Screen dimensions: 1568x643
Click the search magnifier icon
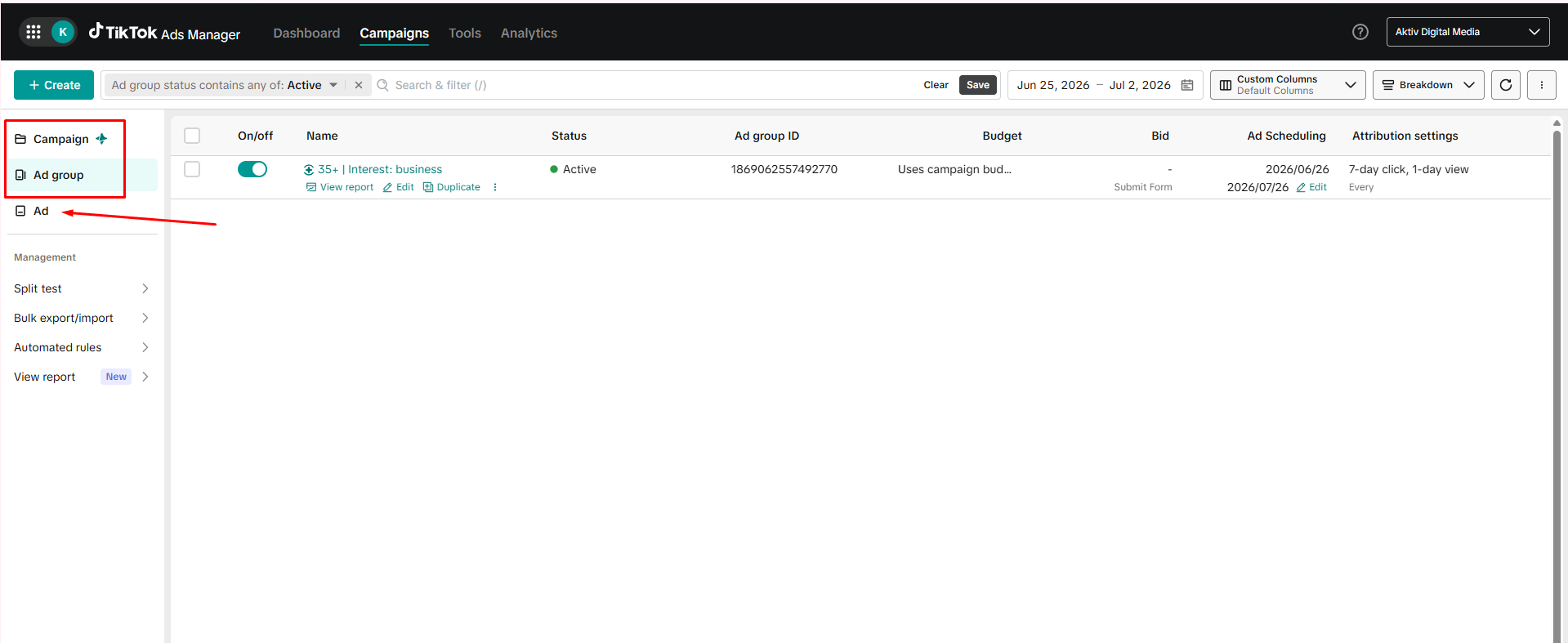pos(382,85)
